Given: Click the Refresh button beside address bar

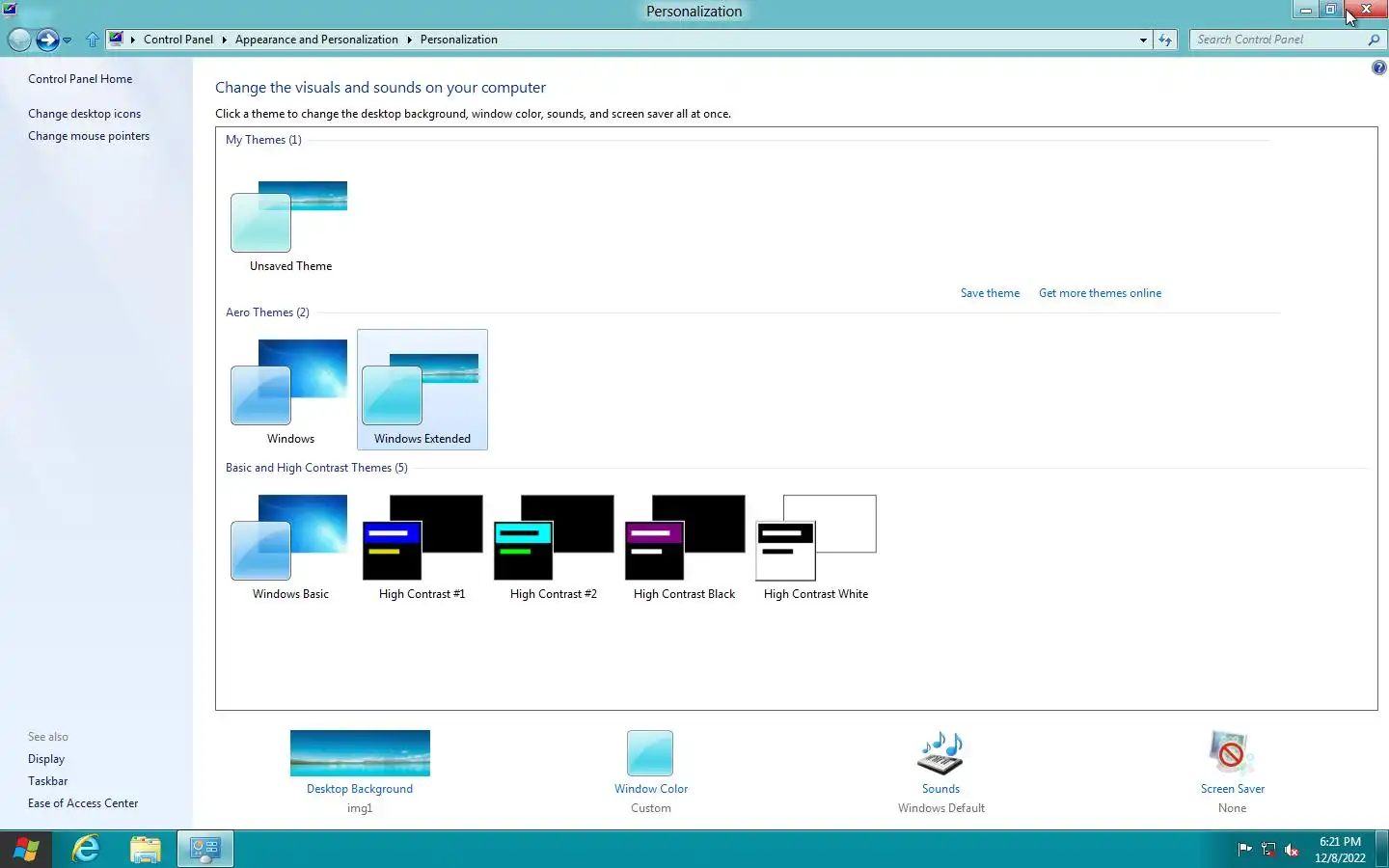Looking at the screenshot, I should pos(1165,40).
